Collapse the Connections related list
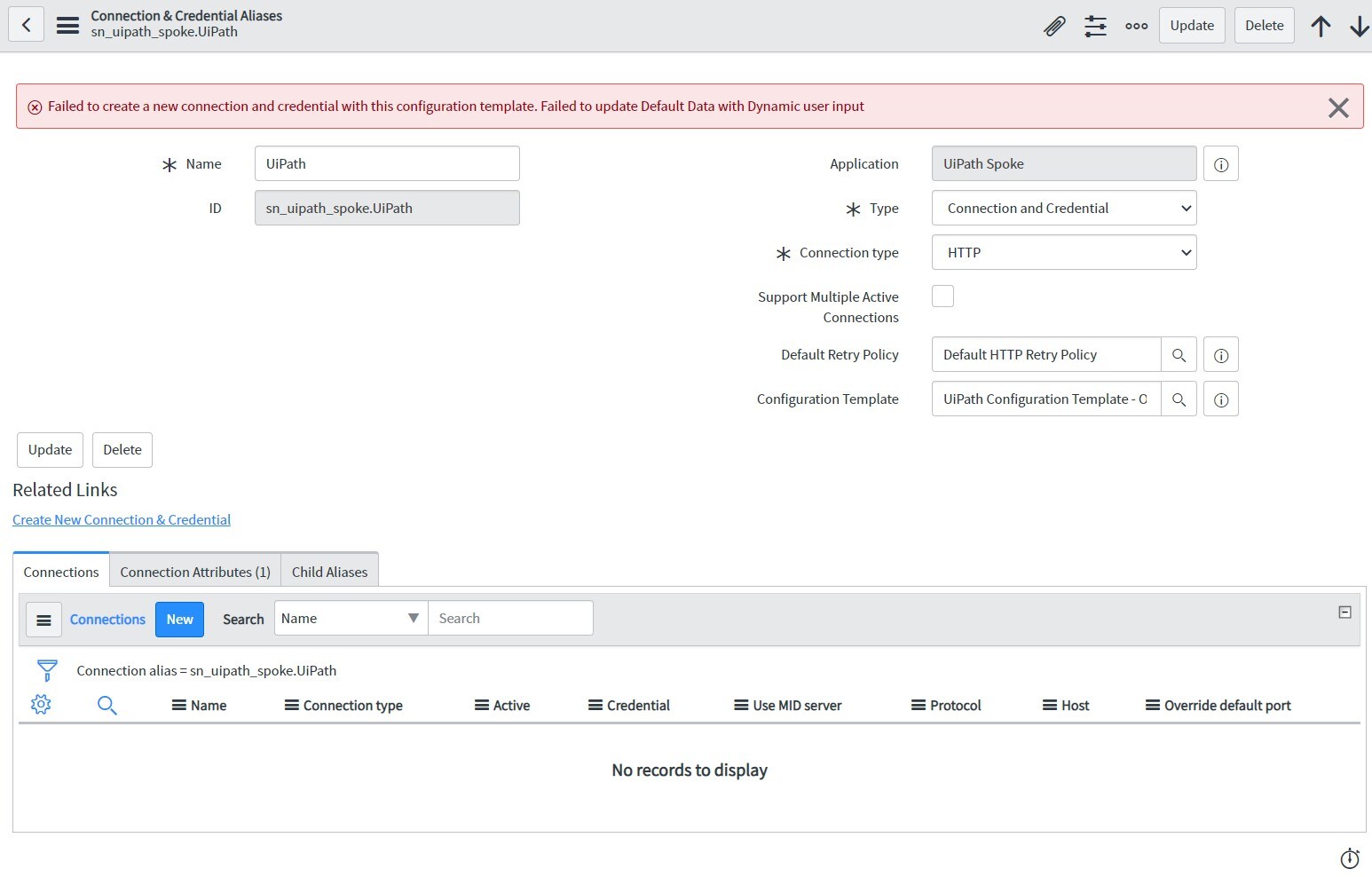This screenshot has height=877, width=1372. click(1344, 612)
